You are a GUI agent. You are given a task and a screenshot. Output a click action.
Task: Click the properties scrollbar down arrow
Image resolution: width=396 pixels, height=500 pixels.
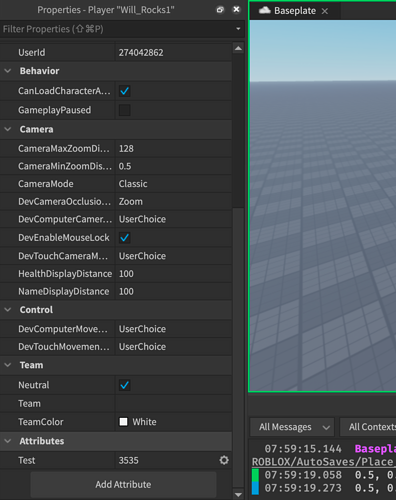[238, 494]
